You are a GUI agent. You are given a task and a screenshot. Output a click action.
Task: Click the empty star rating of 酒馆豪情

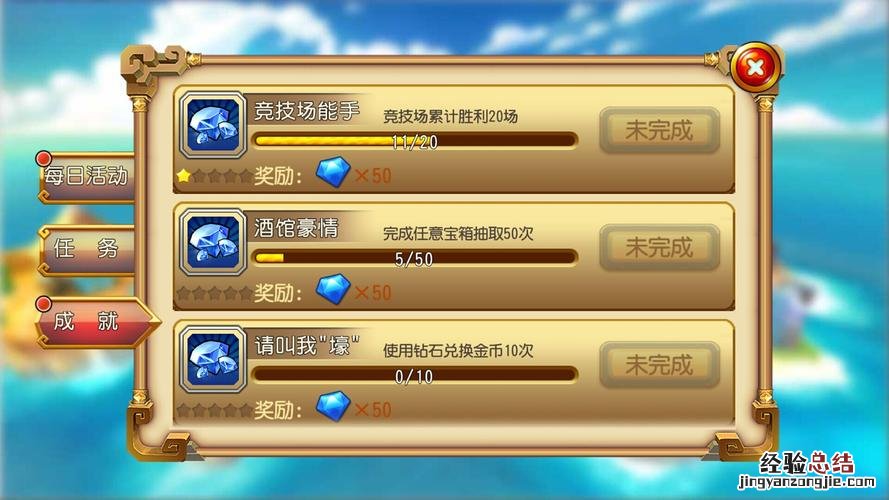point(214,293)
